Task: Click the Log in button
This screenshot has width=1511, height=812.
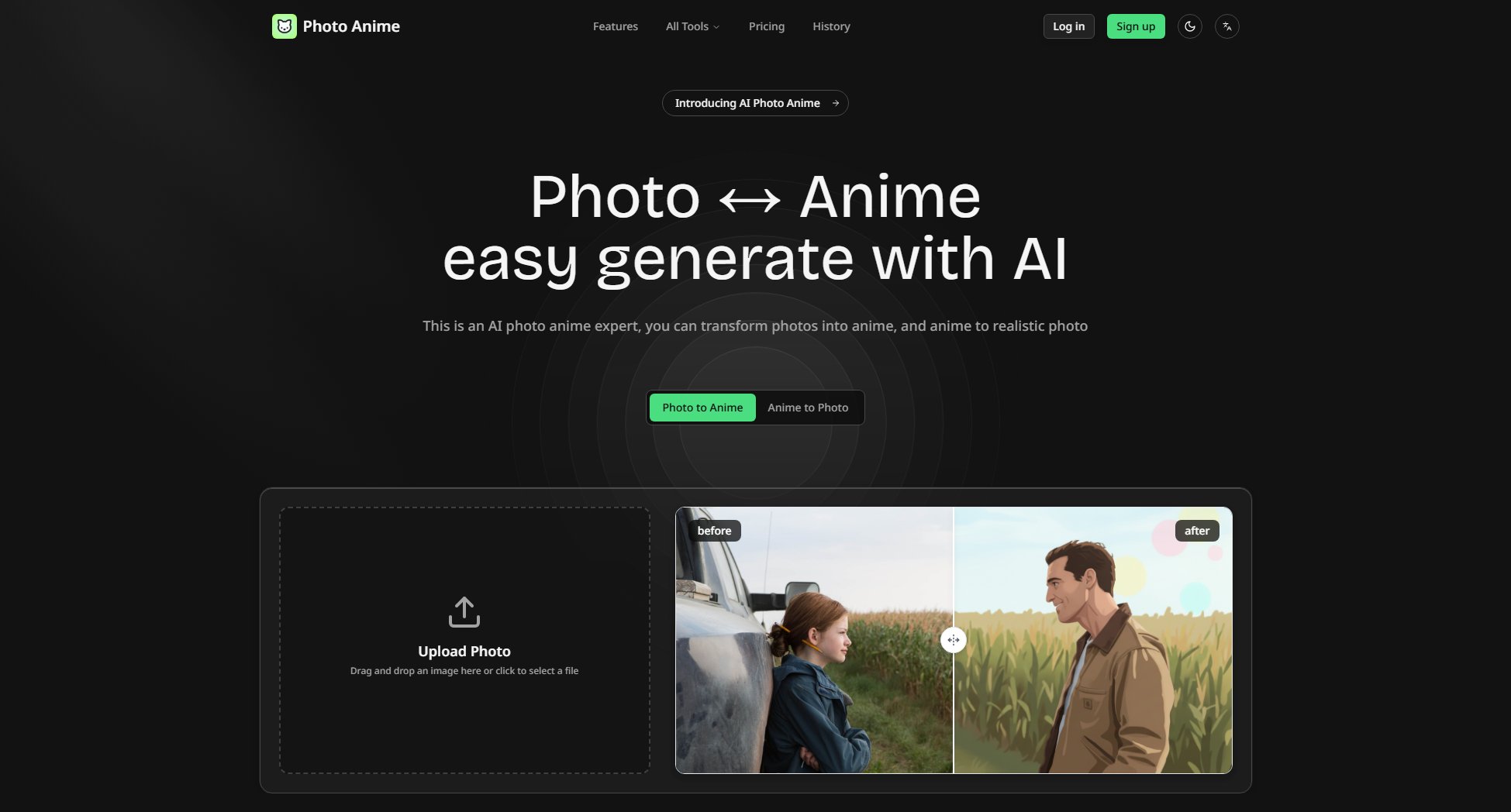Action: click(x=1069, y=26)
